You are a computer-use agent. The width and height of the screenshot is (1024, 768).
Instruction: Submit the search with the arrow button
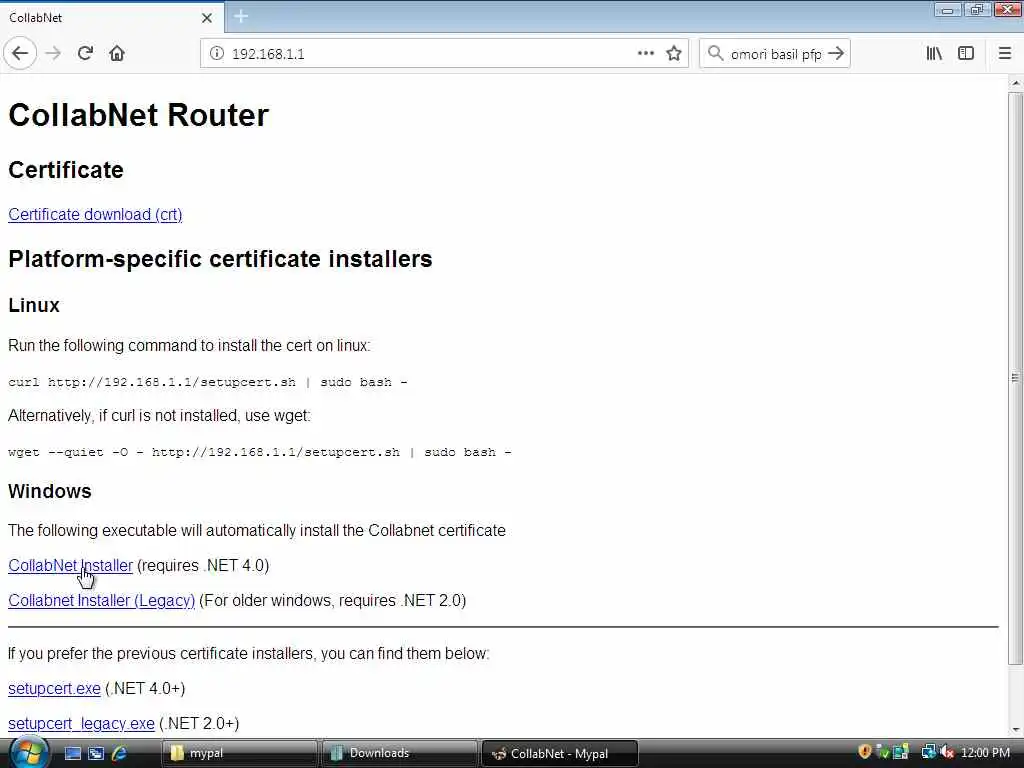pyautogui.click(x=836, y=54)
